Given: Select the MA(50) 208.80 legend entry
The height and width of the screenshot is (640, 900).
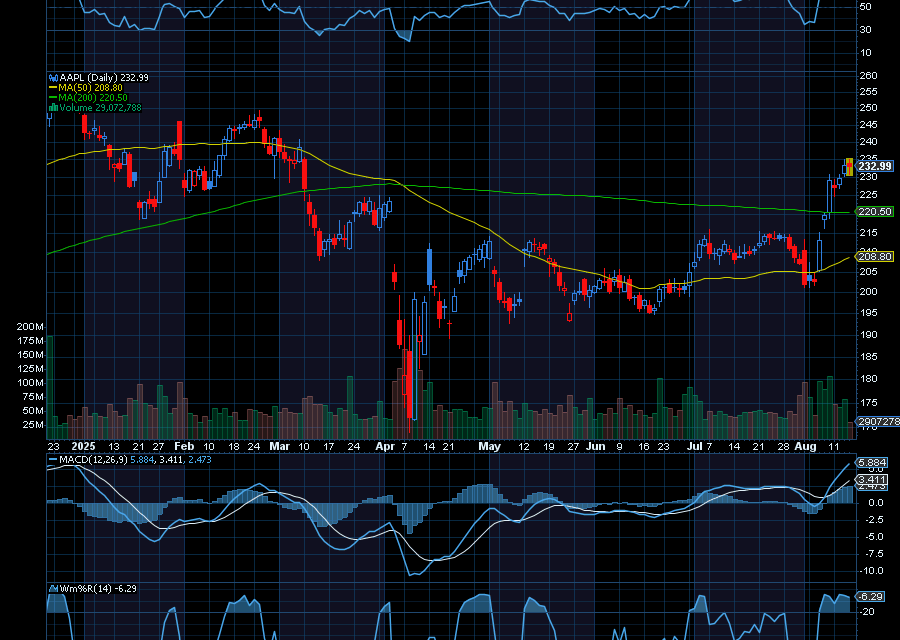Looking at the screenshot, I should point(90,88).
